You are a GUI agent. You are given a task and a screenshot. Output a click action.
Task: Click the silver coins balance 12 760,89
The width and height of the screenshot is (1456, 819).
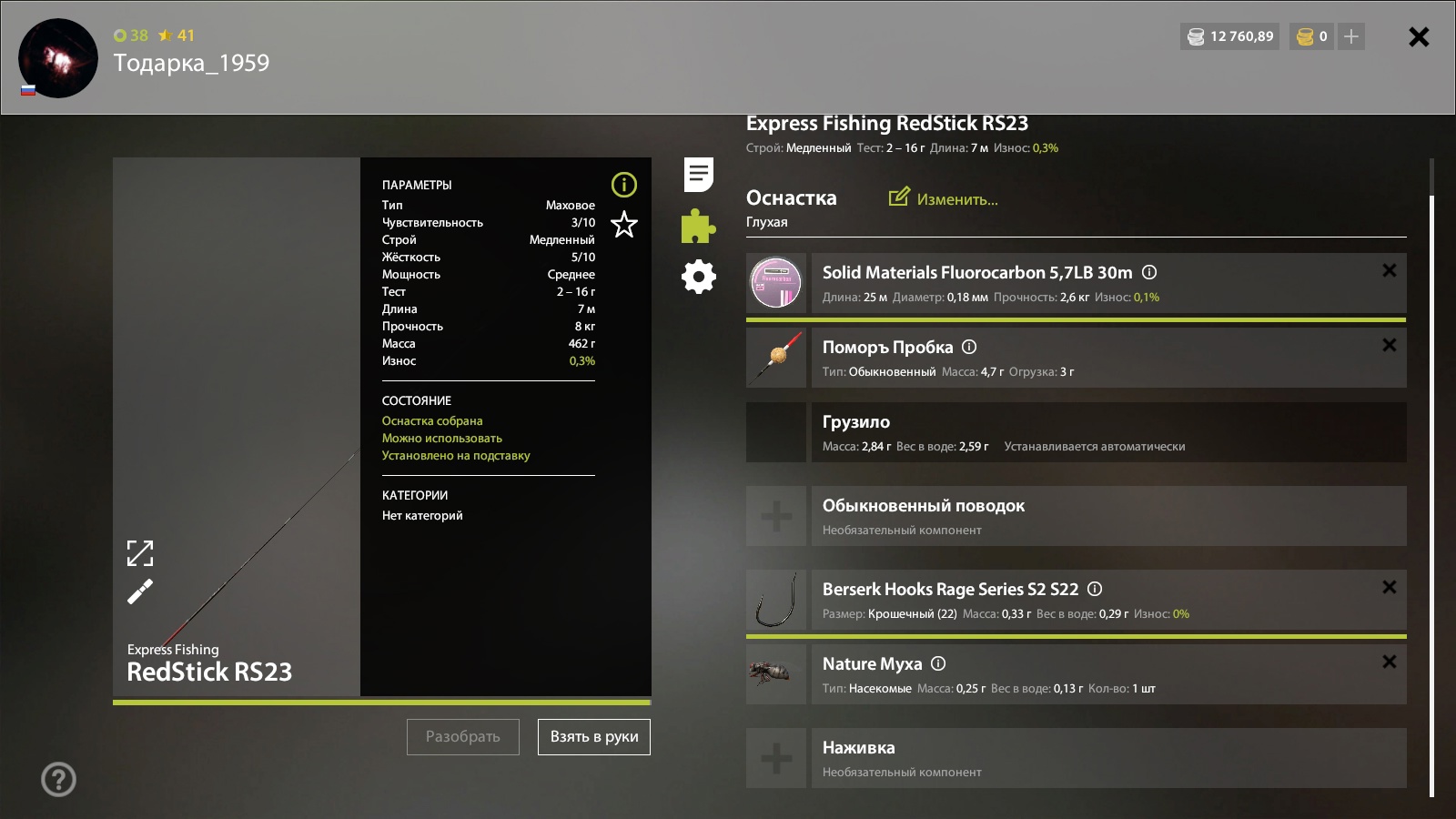pyautogui.click(x=1229, y=36)
